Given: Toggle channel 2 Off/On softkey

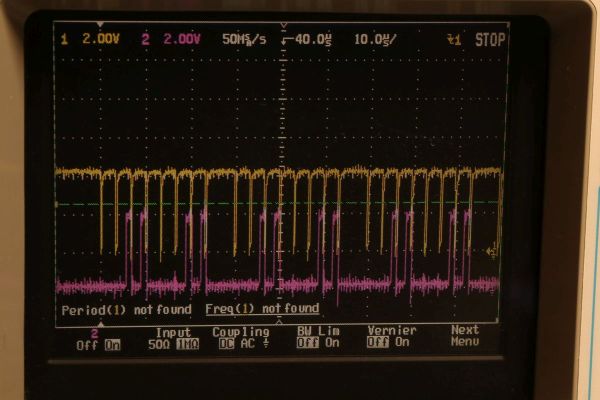Looking at the screenshot, I should click(x=98, y=343).
